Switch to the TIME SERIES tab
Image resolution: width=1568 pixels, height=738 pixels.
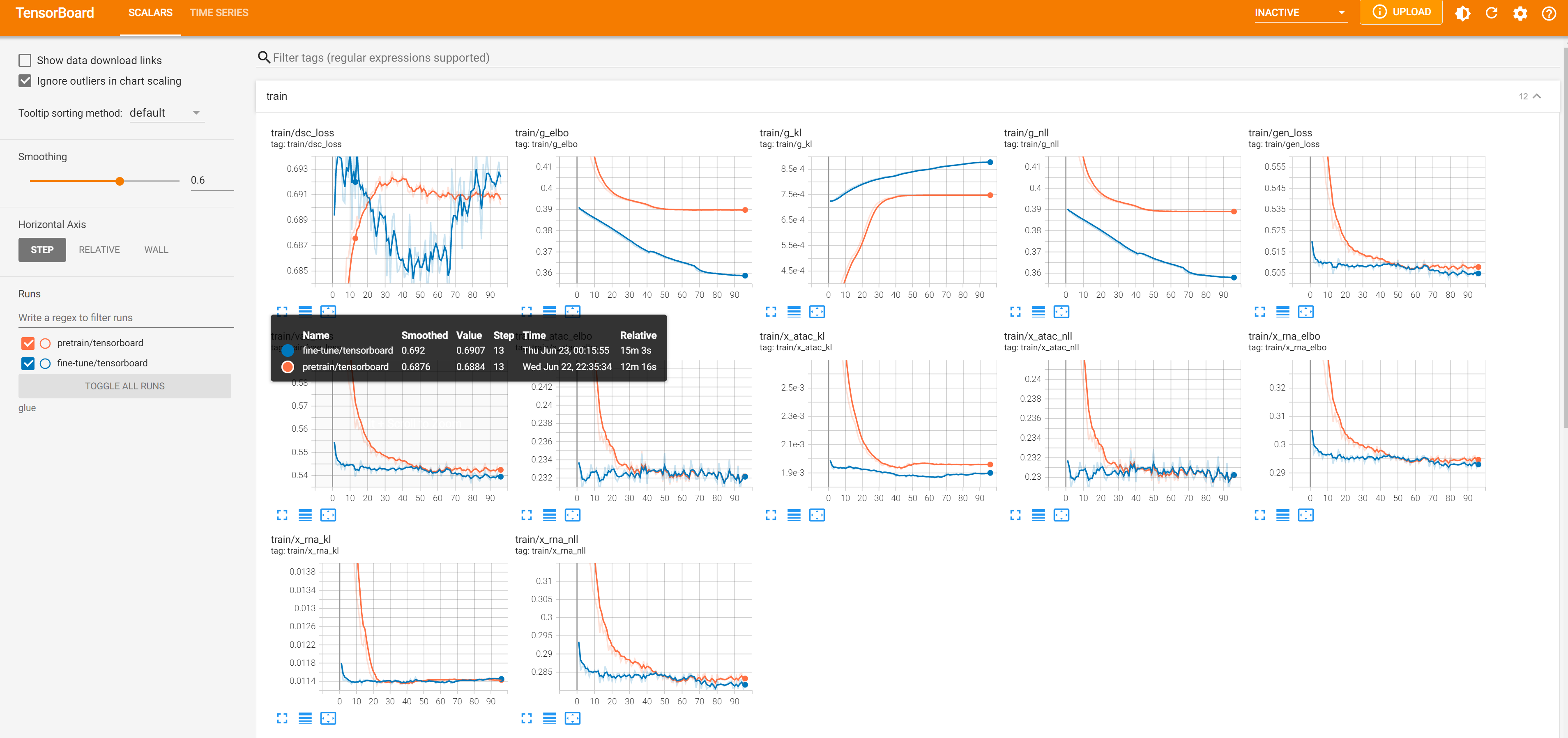tap(219, 13)
